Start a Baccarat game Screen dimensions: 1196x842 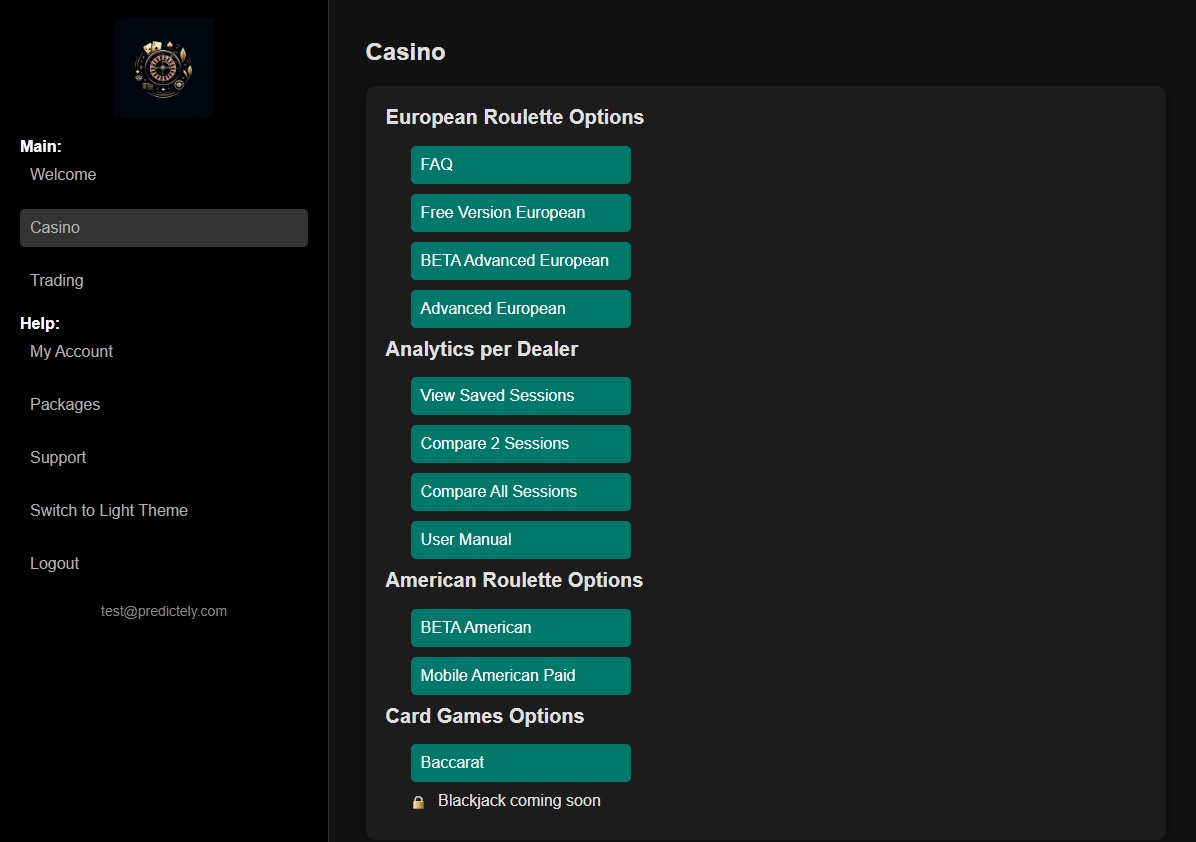(520, 762)
